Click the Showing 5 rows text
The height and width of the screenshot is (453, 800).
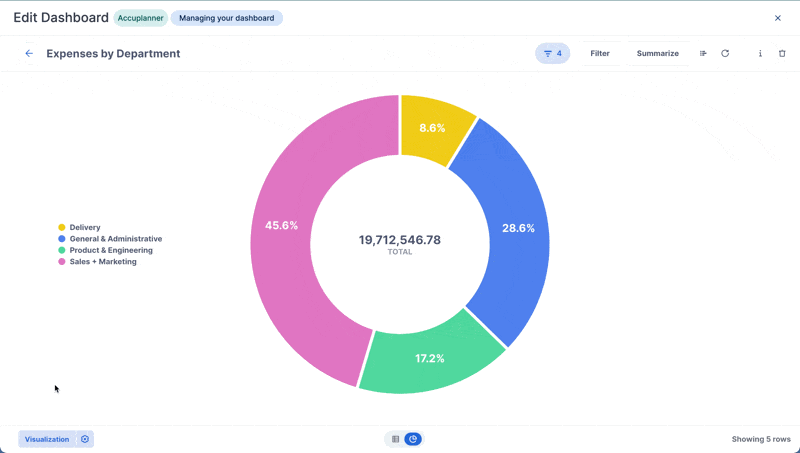(761, 439)
